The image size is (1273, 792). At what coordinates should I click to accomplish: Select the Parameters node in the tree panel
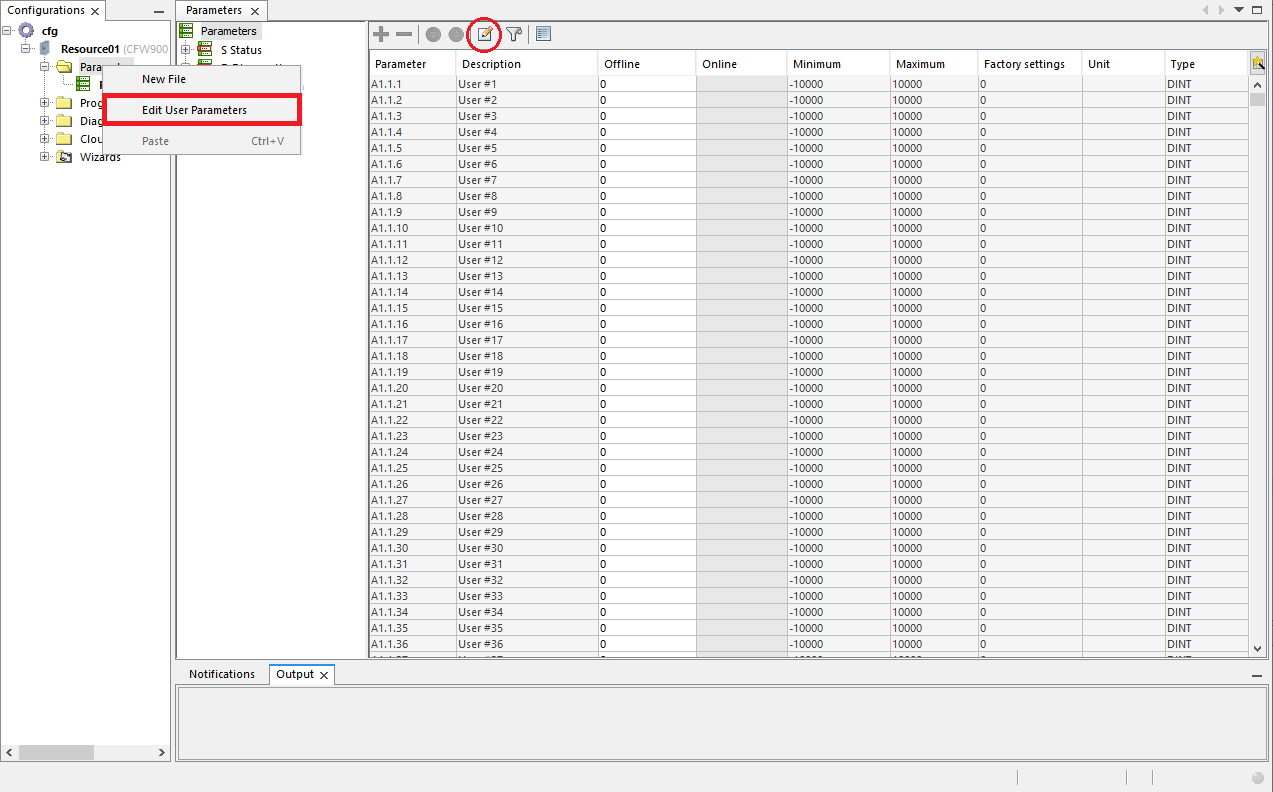(x=228, y=31)
